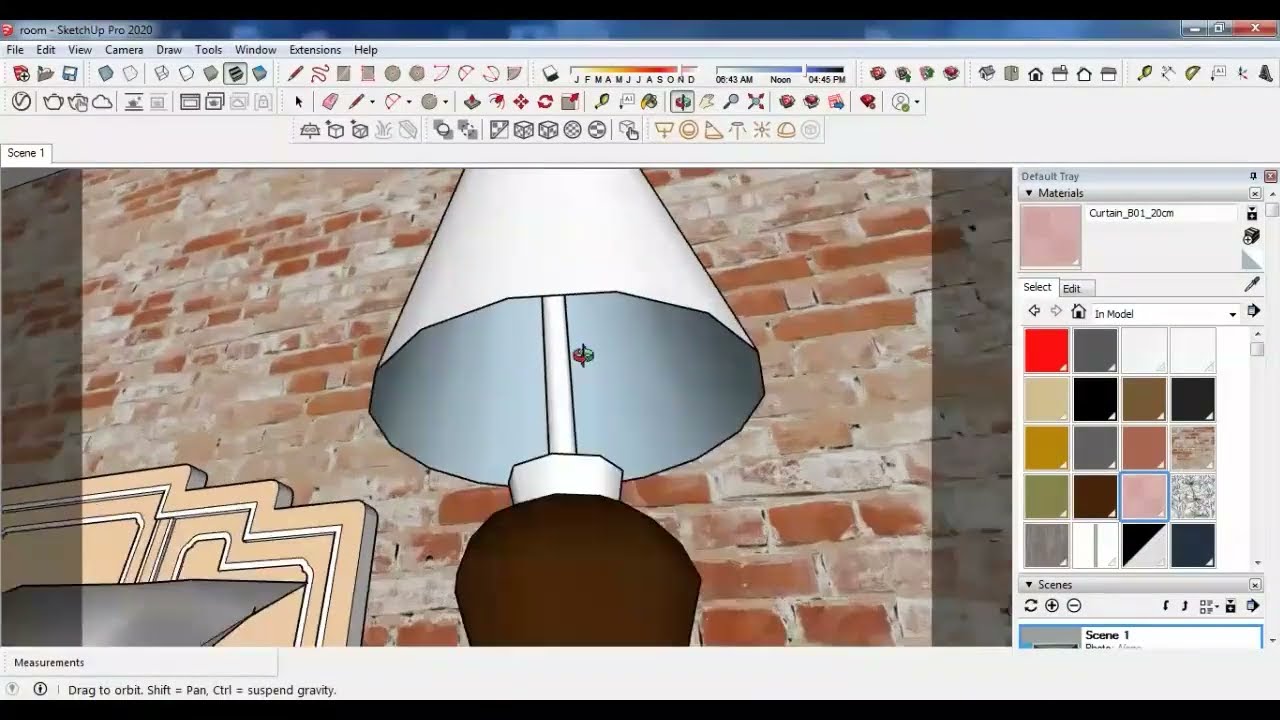Open the Extensions menu

tap(315, 50)
